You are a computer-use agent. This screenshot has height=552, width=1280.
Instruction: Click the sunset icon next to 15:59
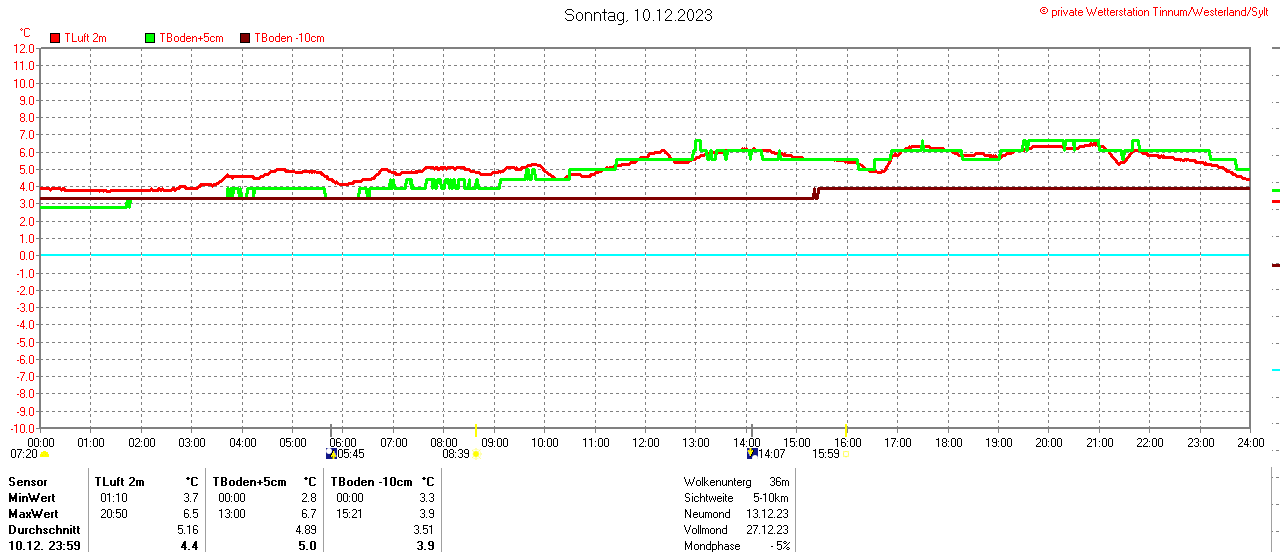pos(846,454)
